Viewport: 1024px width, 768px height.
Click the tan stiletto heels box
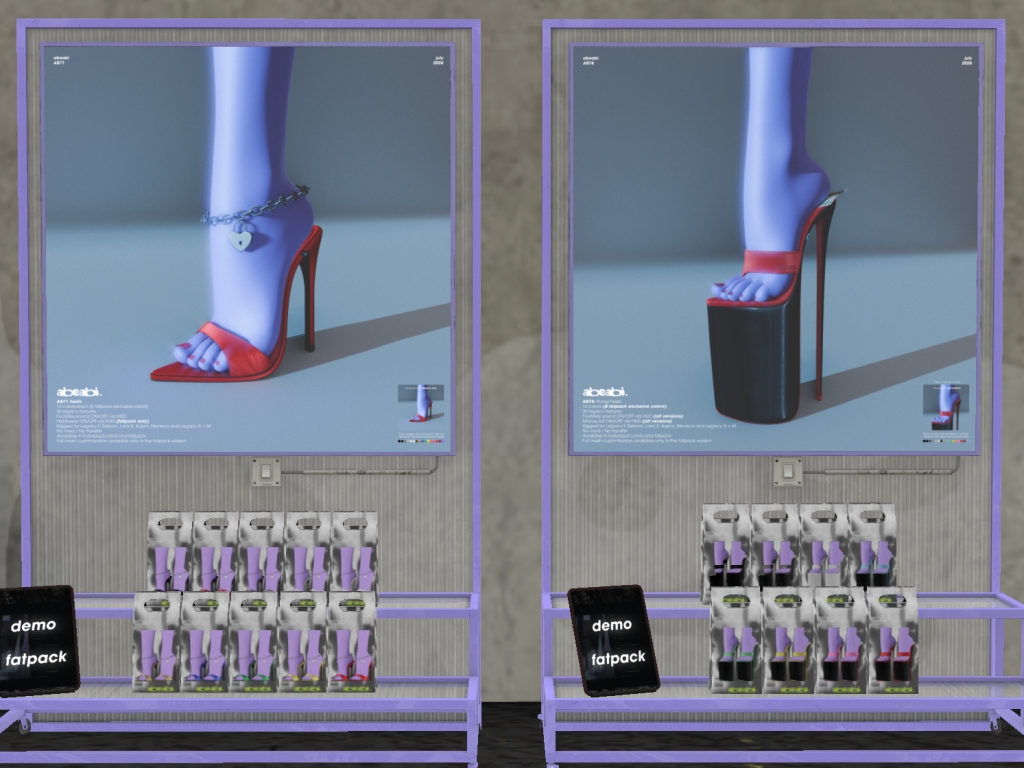point(157,642)
